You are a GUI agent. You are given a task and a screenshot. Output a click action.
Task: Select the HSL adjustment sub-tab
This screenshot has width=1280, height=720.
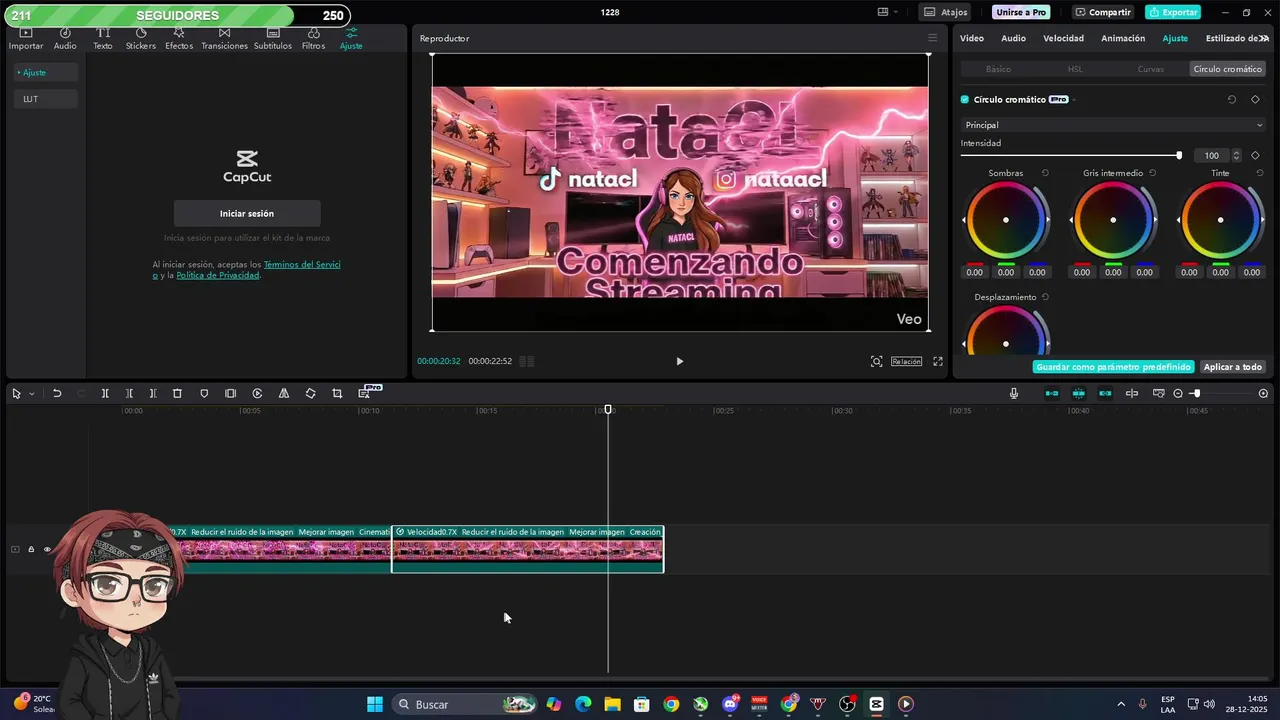click(1075, 69)
